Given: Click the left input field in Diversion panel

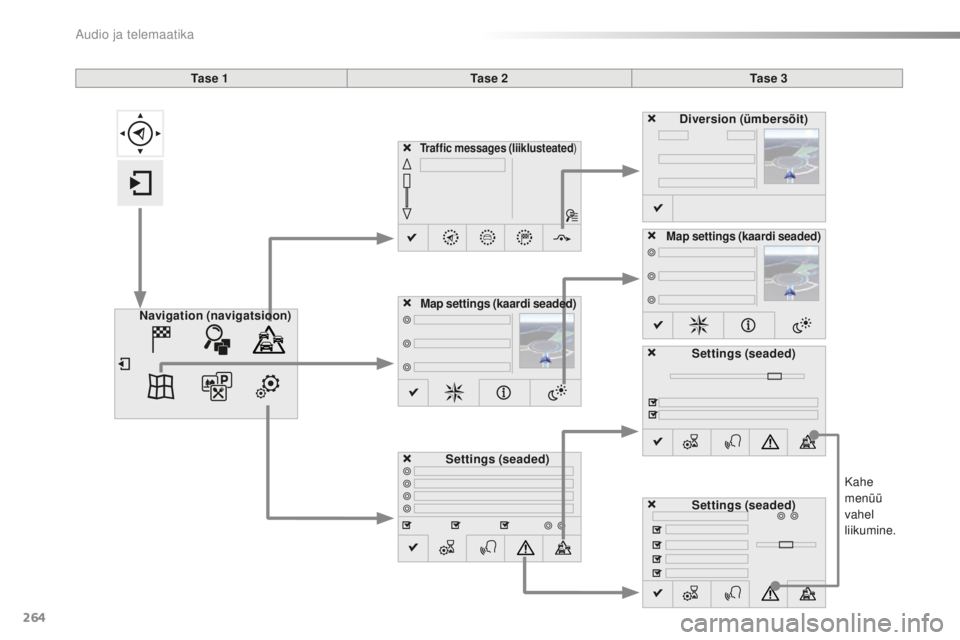Looking at the screenshot, I should click(x=673, y=135).
